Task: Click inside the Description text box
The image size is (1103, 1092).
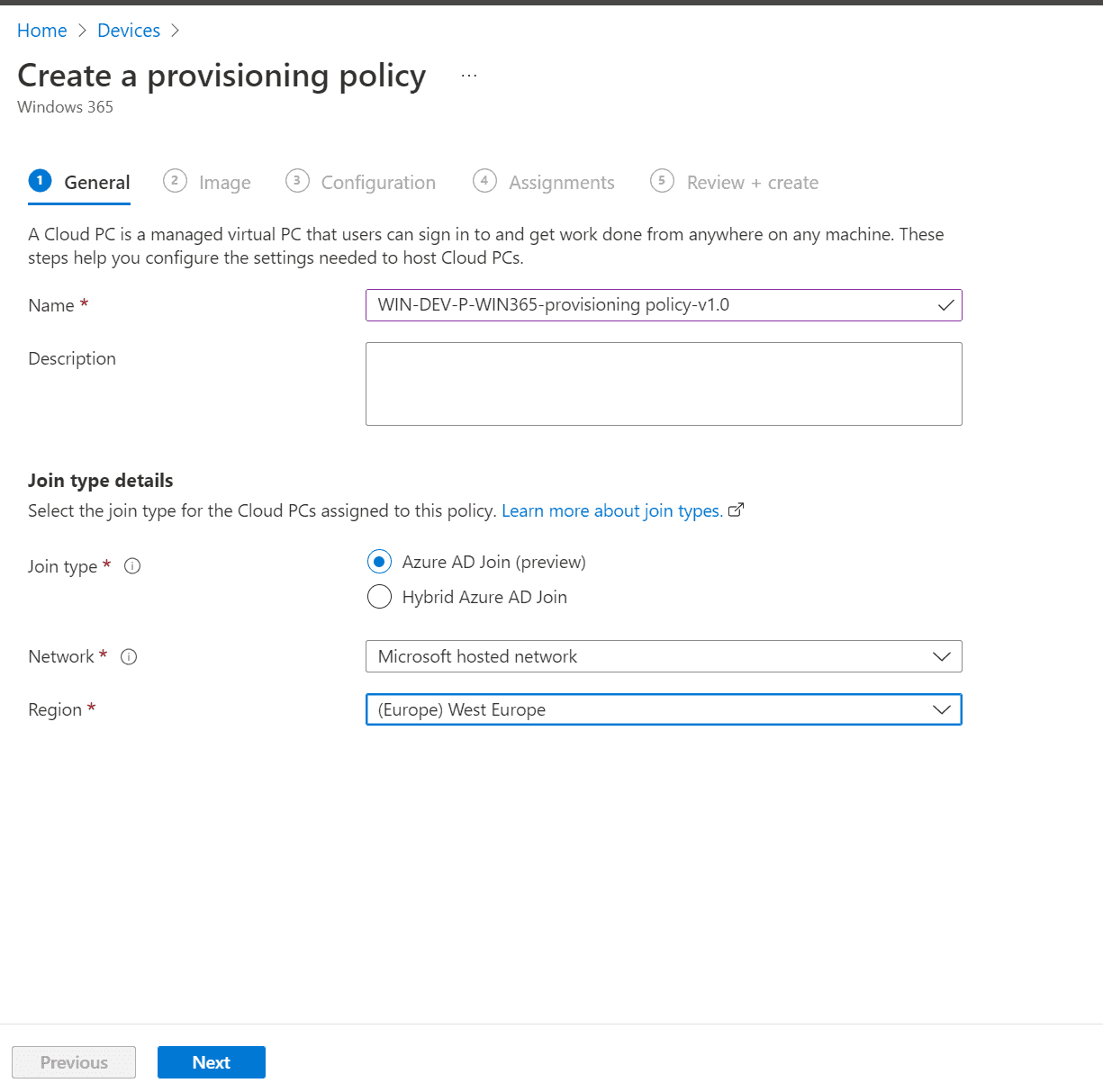Action: click(663, 384)
